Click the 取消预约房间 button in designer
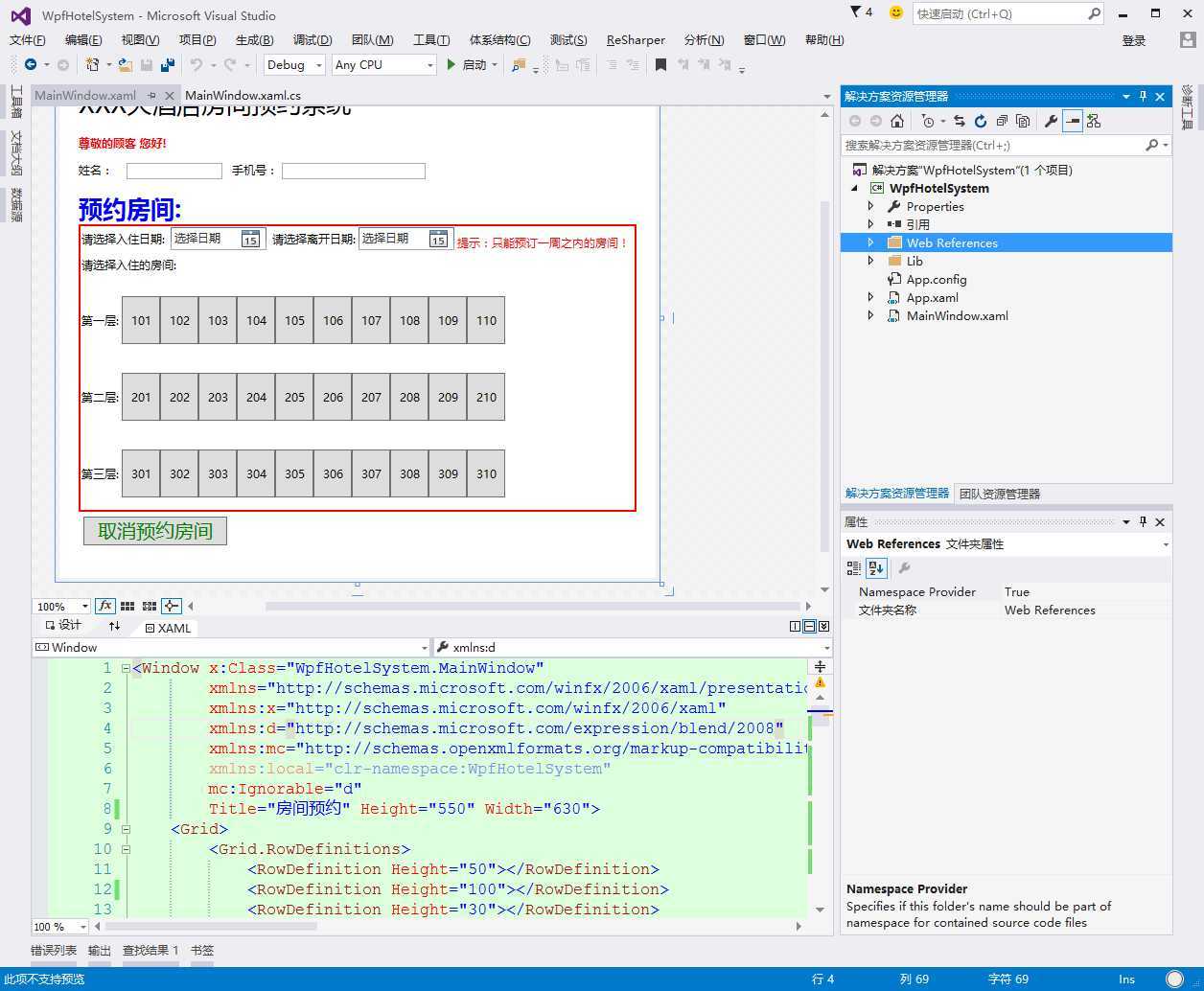 [x=155, y=531]
